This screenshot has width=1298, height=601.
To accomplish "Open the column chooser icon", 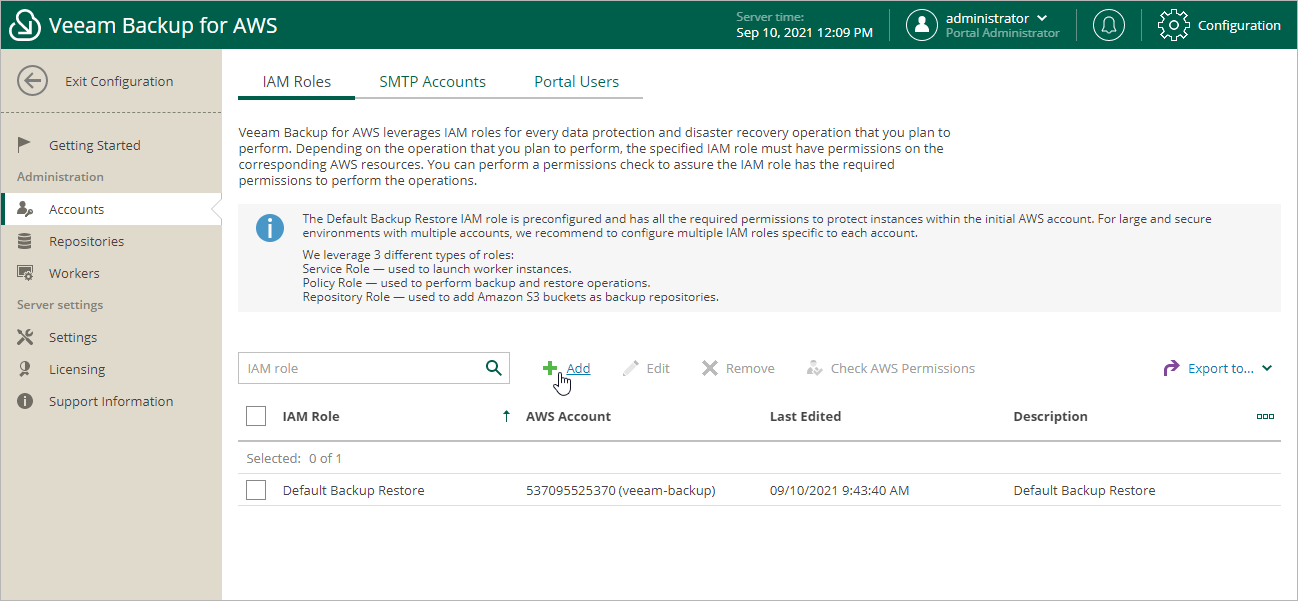I will click(x=1265, y=416).
